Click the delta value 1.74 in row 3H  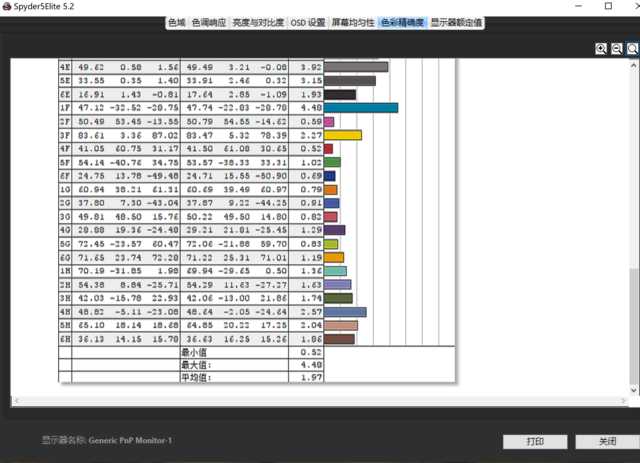point(311,298)
